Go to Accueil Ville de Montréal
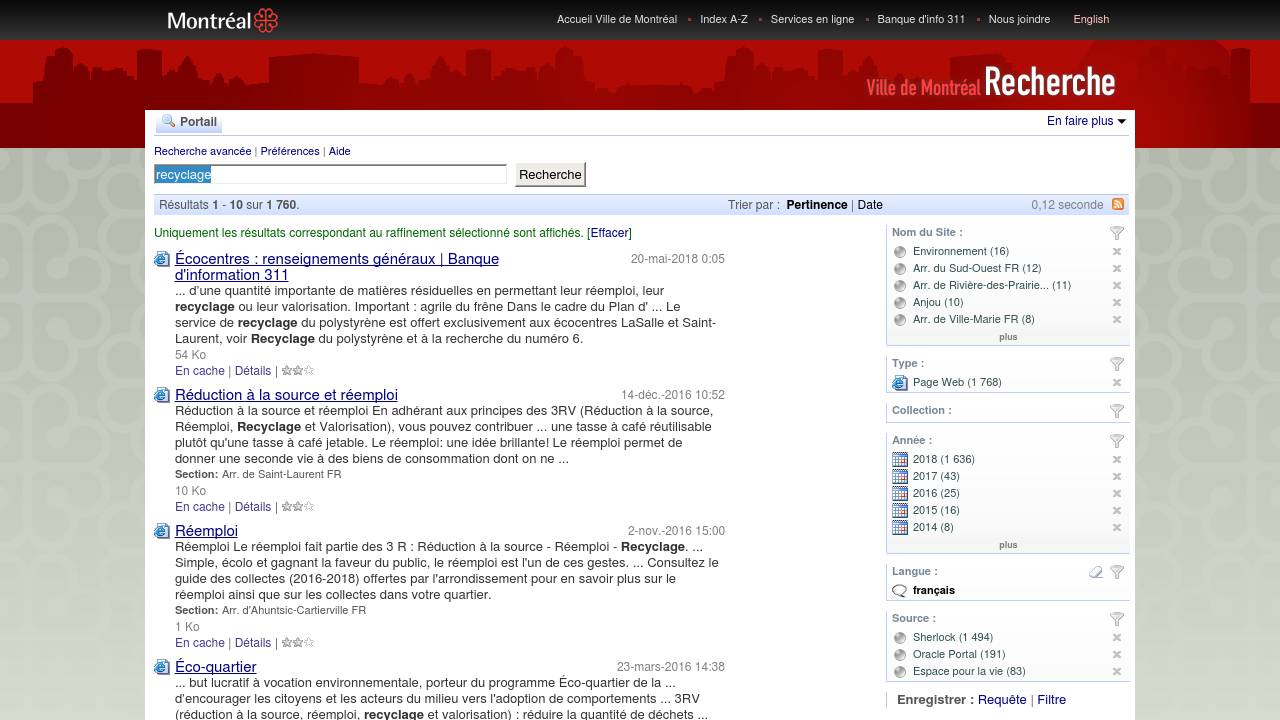 (617, 19)
